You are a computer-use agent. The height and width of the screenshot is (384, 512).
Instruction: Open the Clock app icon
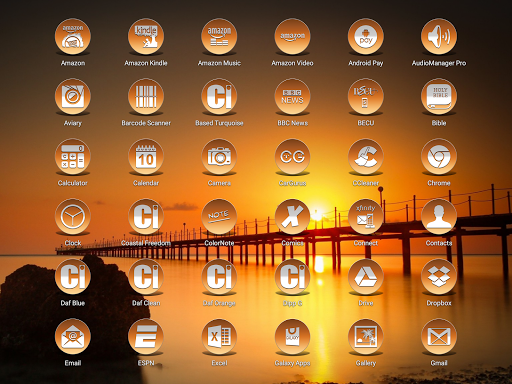[x=73, y=217]
